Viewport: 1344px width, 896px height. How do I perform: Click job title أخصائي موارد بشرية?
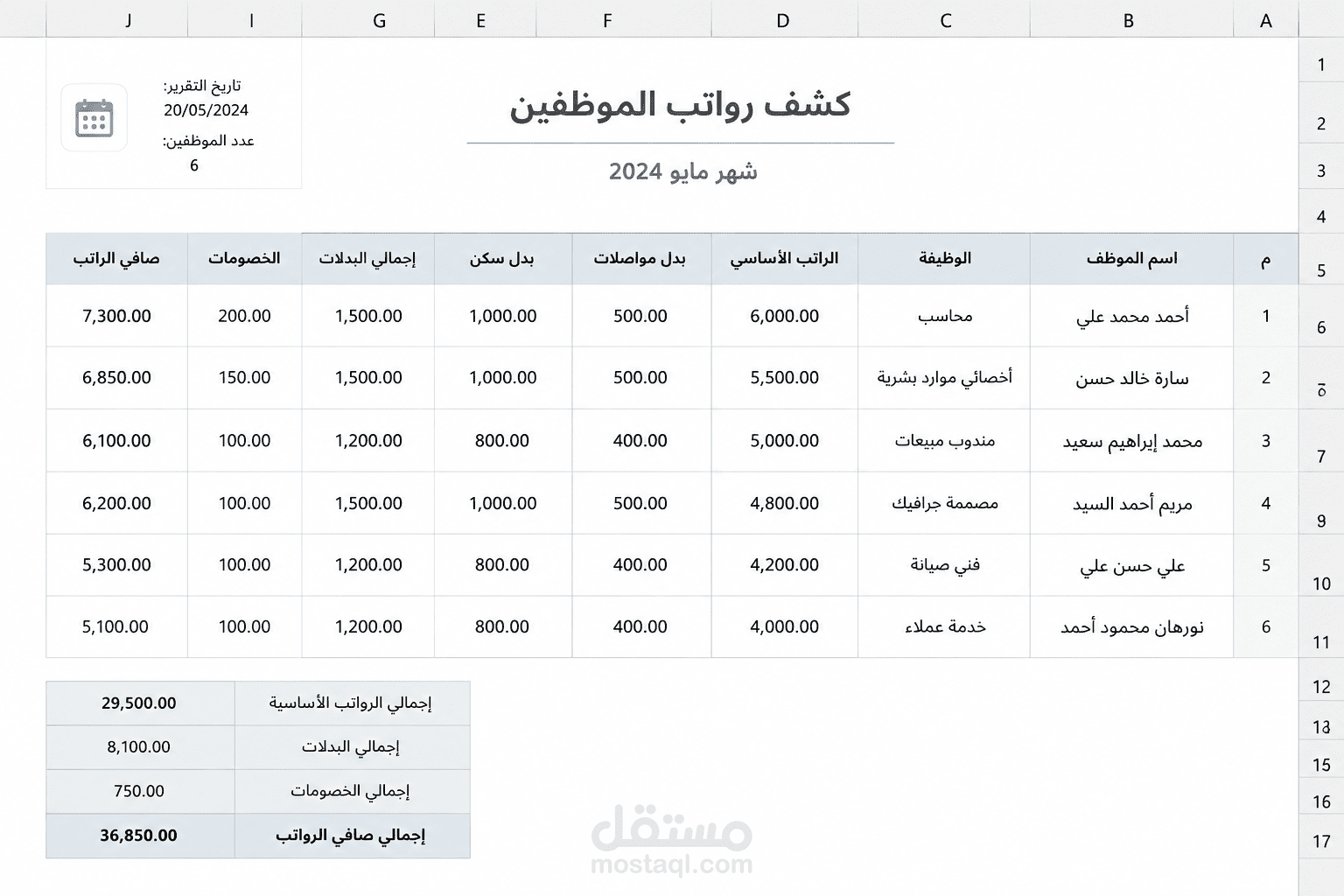tap(945, 377)
